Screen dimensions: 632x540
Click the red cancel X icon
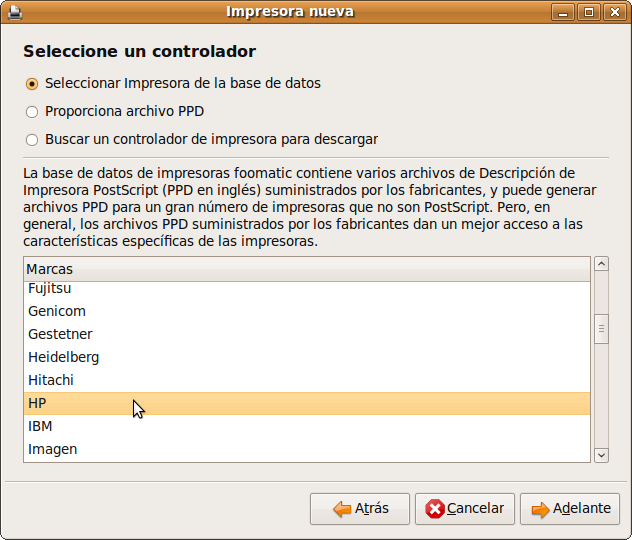[435, 509]
